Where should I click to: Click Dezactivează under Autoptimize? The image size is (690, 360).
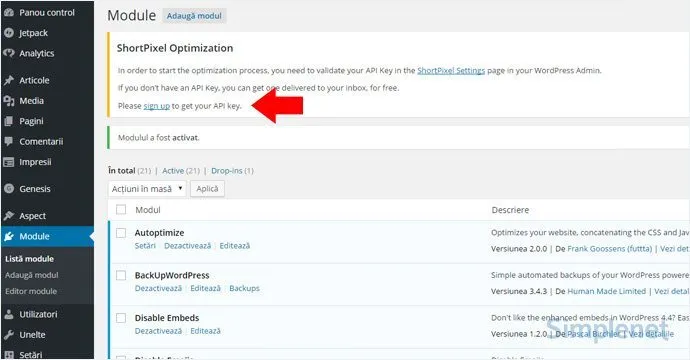click(x=187, y=246)
